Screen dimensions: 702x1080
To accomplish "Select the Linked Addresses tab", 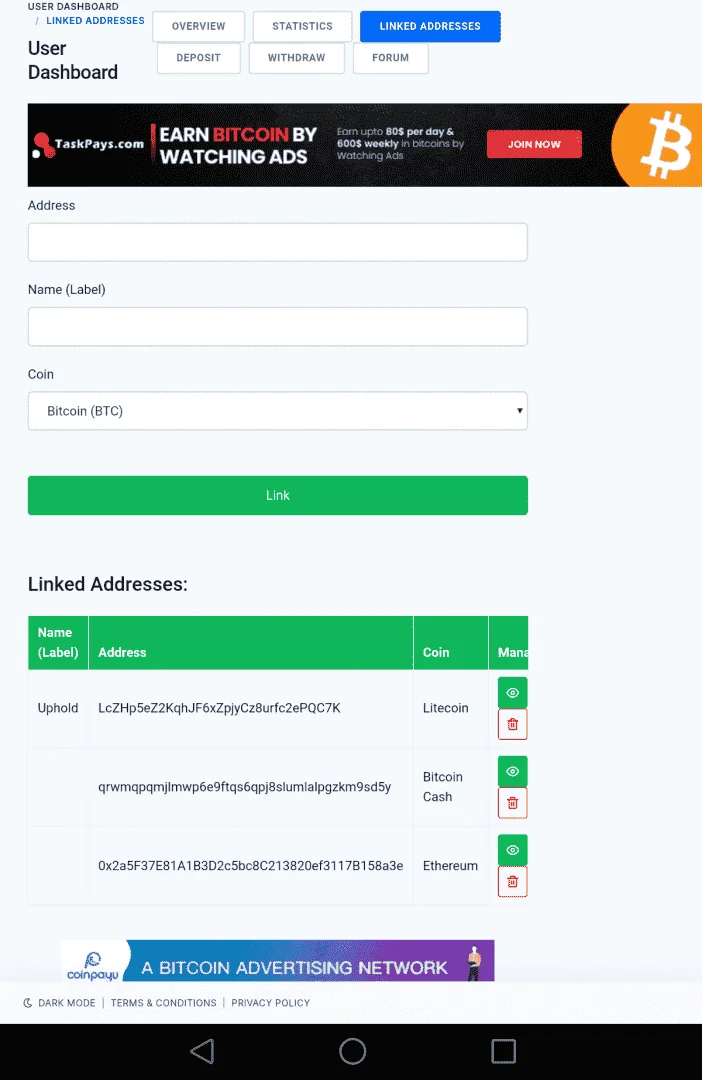I will 430,26.
